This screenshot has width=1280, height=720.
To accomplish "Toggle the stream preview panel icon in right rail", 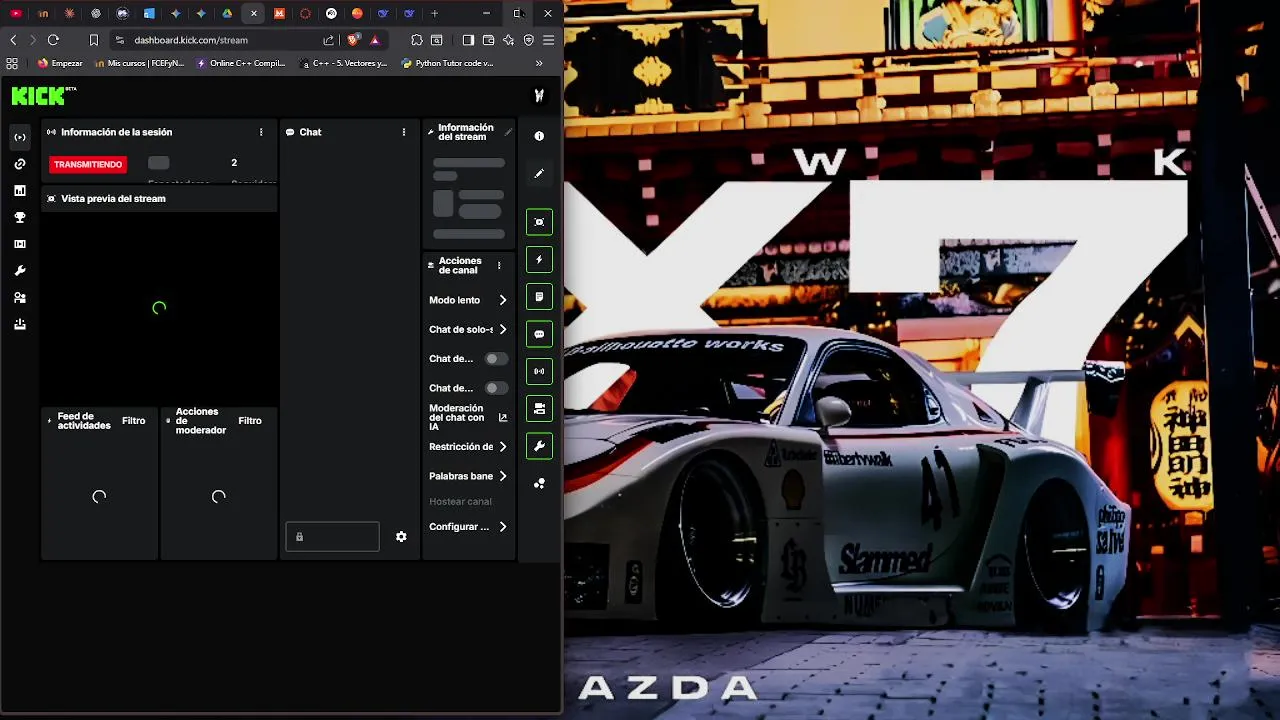I will [x=539, y=222].
